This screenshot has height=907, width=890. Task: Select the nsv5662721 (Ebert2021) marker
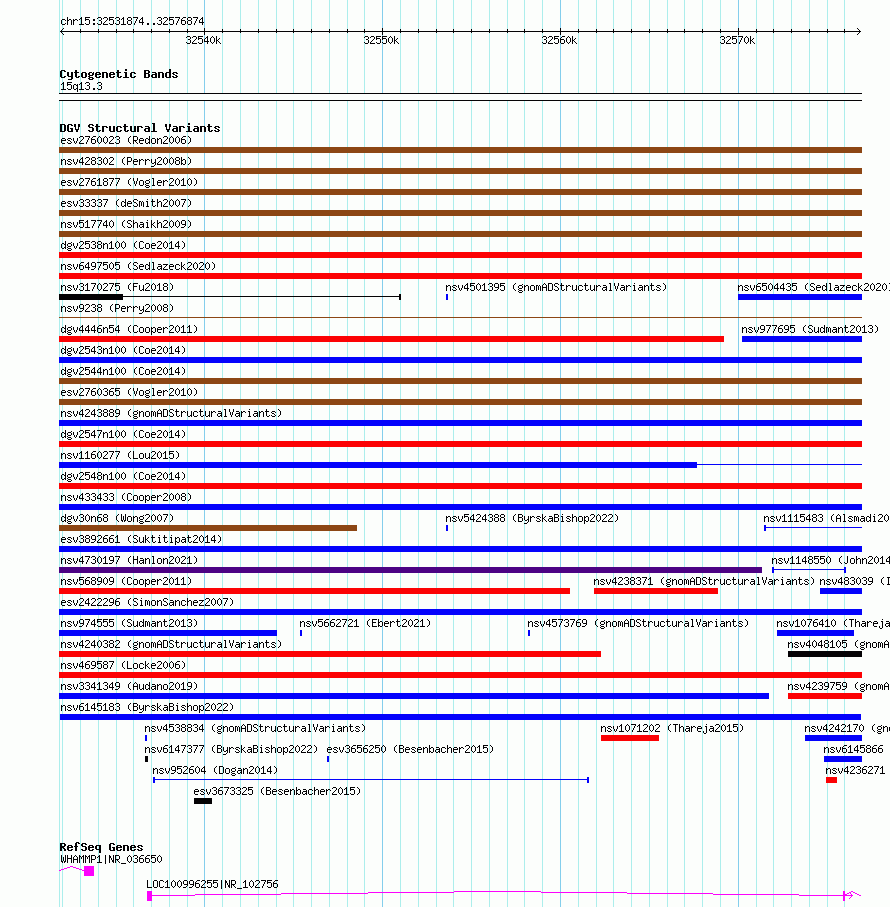click(301, 633)
